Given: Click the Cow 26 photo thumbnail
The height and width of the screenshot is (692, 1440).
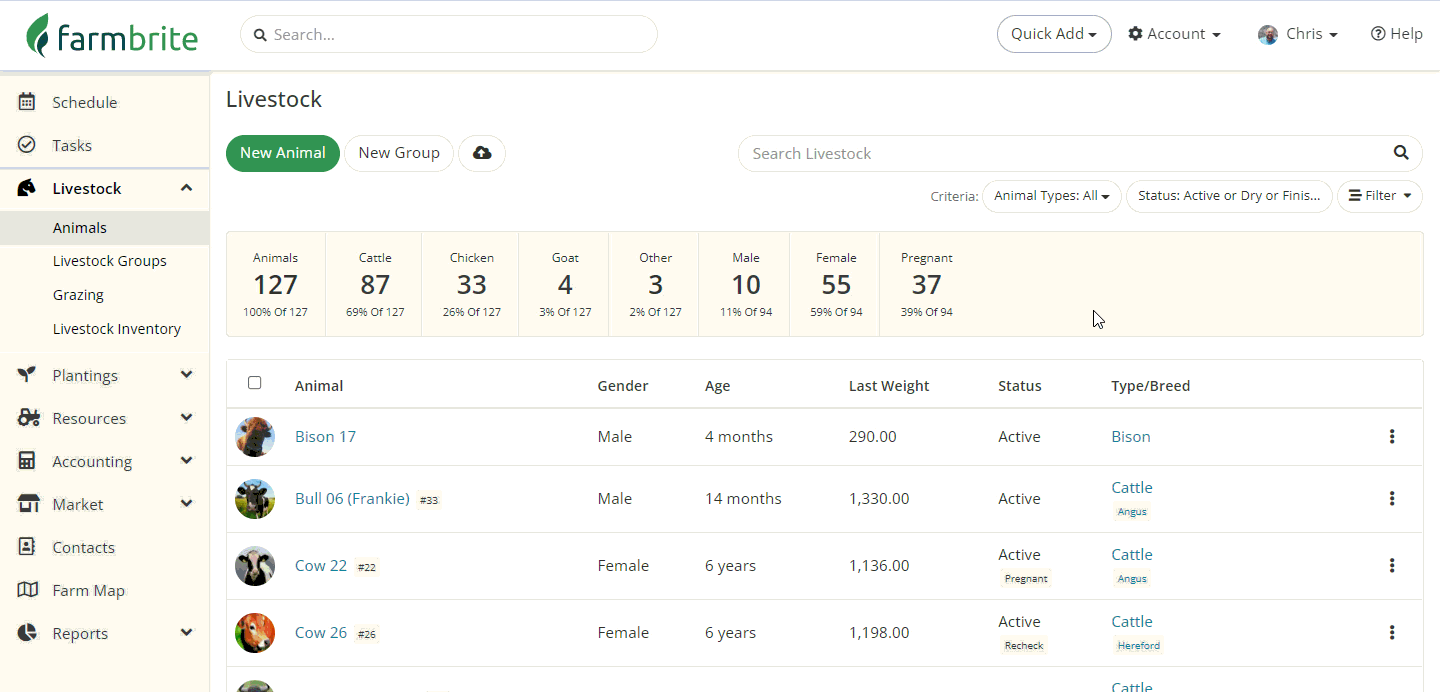Looking at the screenshot, I should pos(255,633).
